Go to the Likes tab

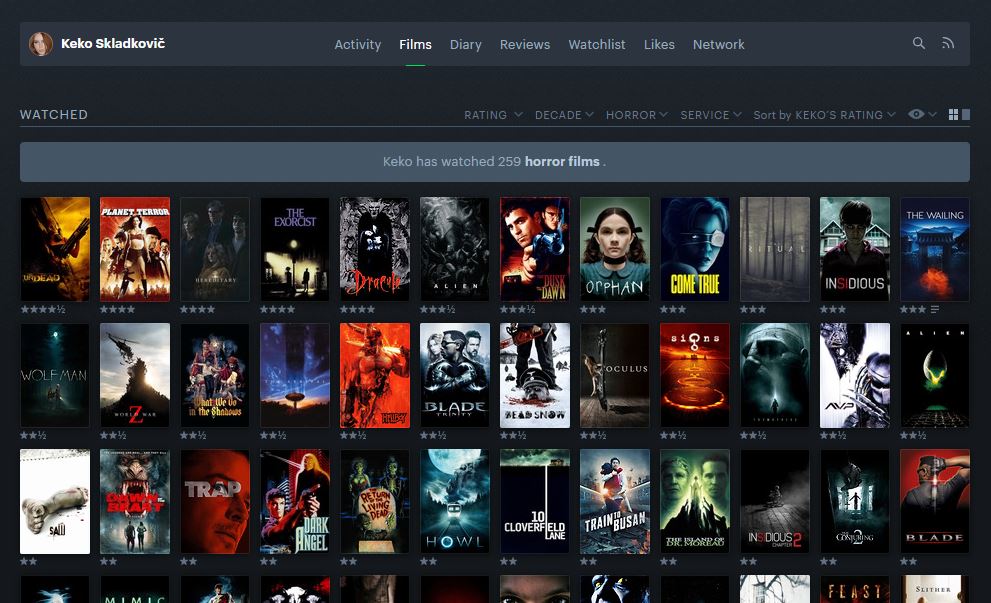(x=659, y=44)
